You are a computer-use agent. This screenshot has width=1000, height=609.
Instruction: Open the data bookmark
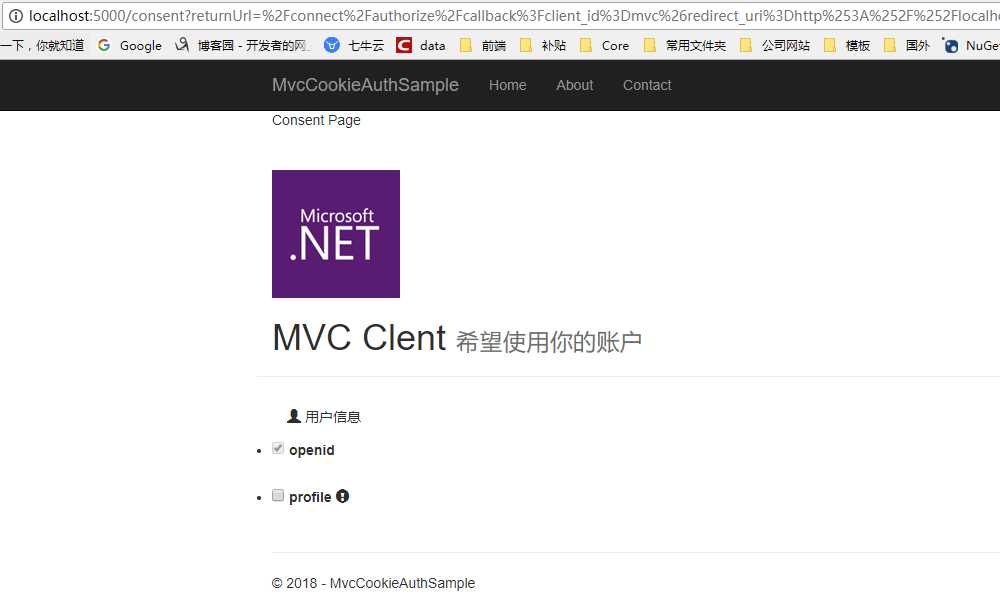[x=421, y=45]
